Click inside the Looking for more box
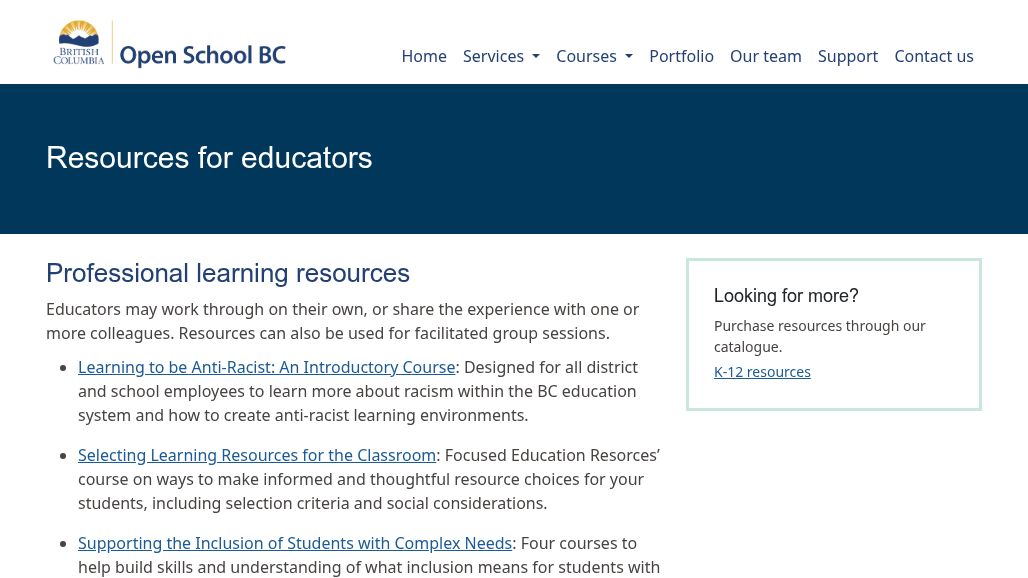The height and width of the screenshot is (578, 1028). 833,334
